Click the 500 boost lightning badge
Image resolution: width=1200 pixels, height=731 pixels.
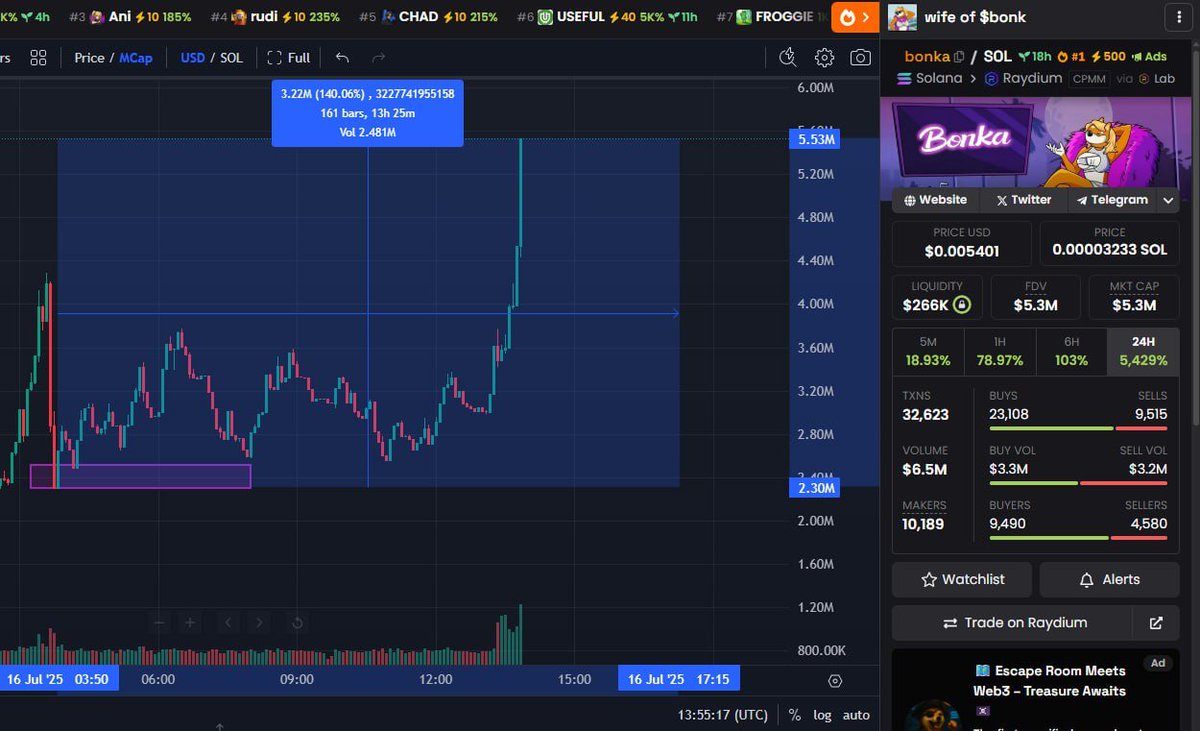coord(1109,57)
